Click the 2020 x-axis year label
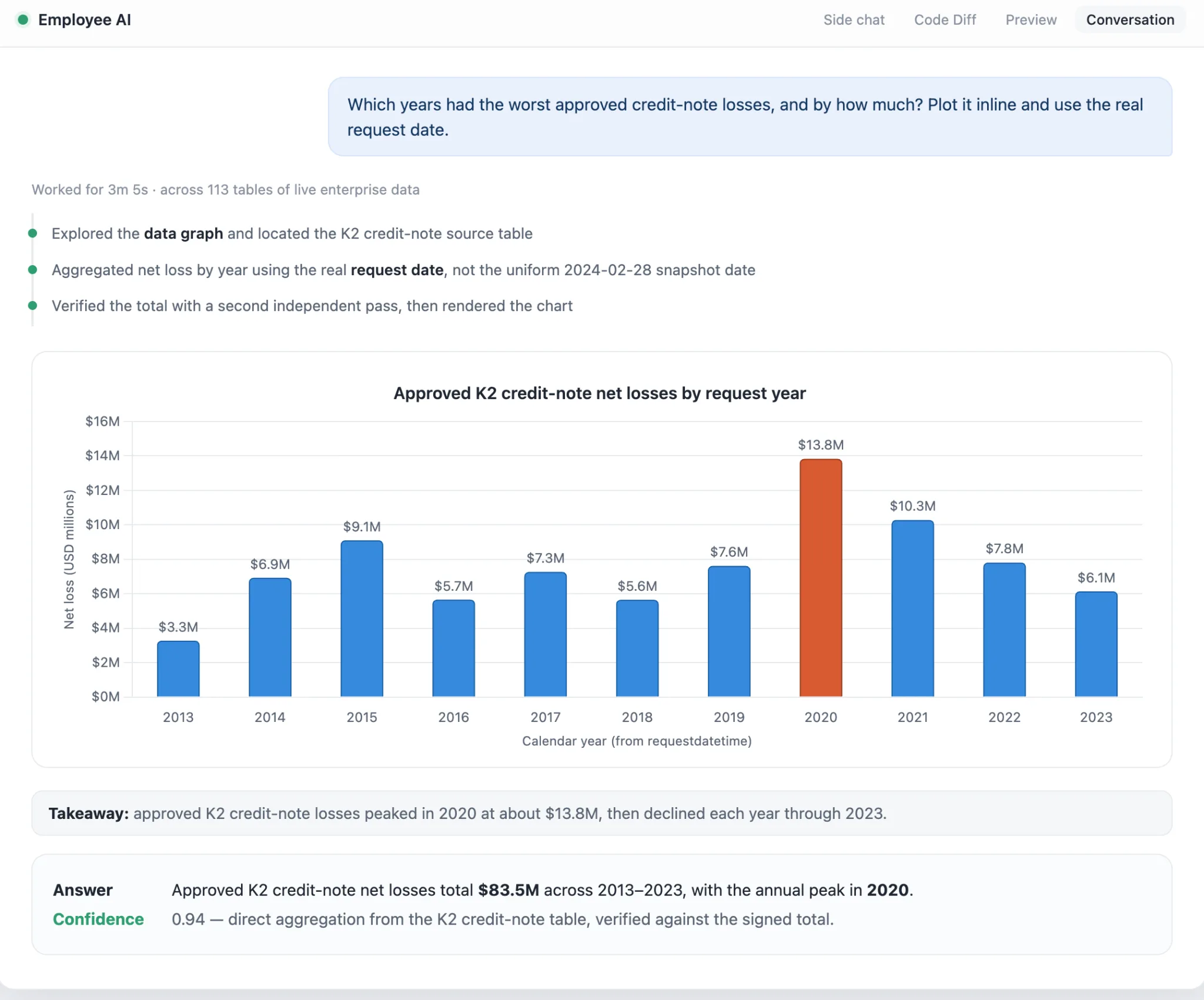Viewport: 1204px width, 1000px height. coord(821,717)
